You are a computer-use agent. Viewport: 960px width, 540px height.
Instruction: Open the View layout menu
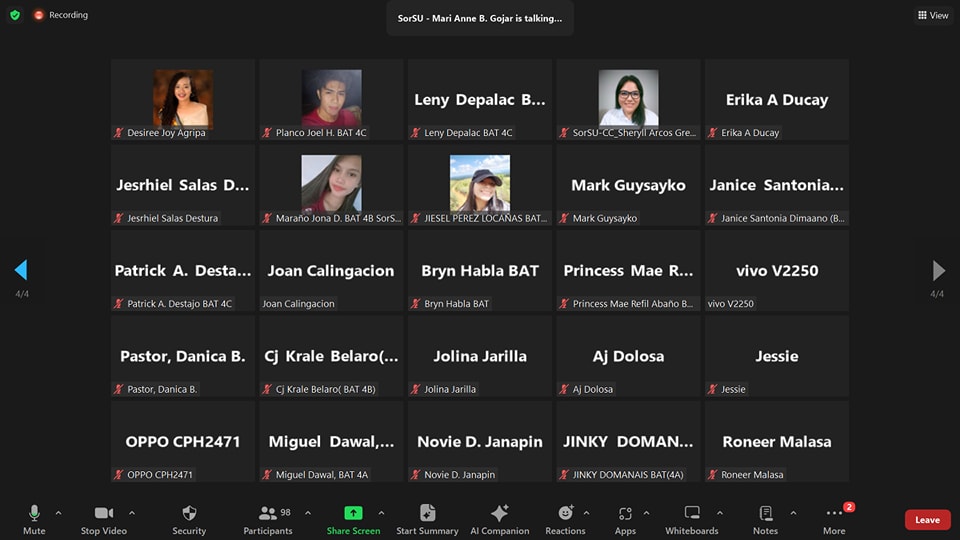(933, 15)
